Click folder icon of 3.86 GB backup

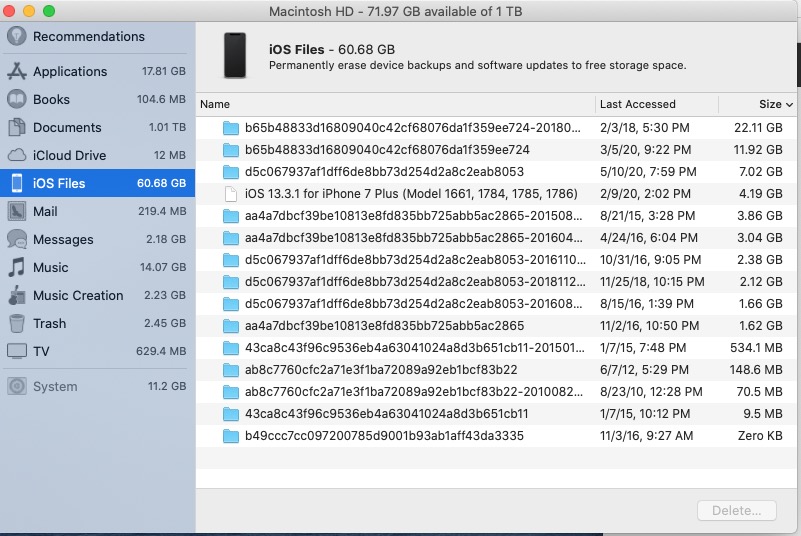[x=231, y=216]
